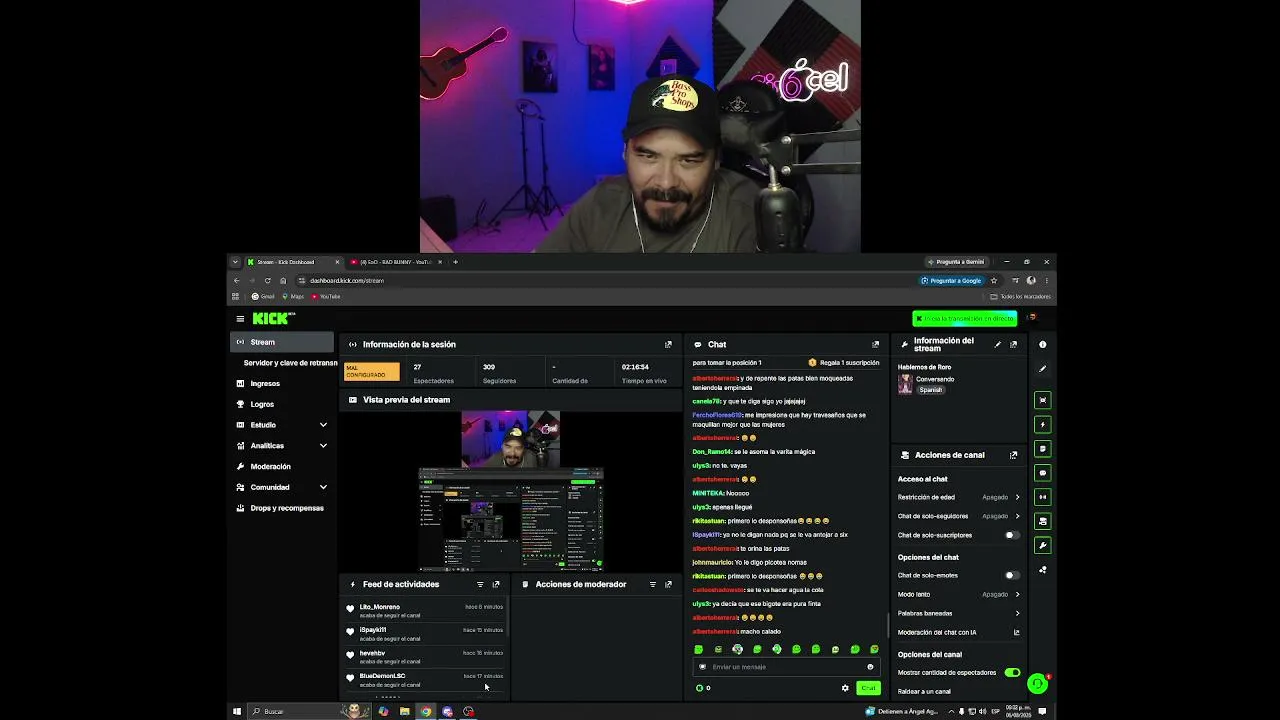Click Raidear a un canal
Viewport: 1280px width, 720px height.
[x=924, y=692]
